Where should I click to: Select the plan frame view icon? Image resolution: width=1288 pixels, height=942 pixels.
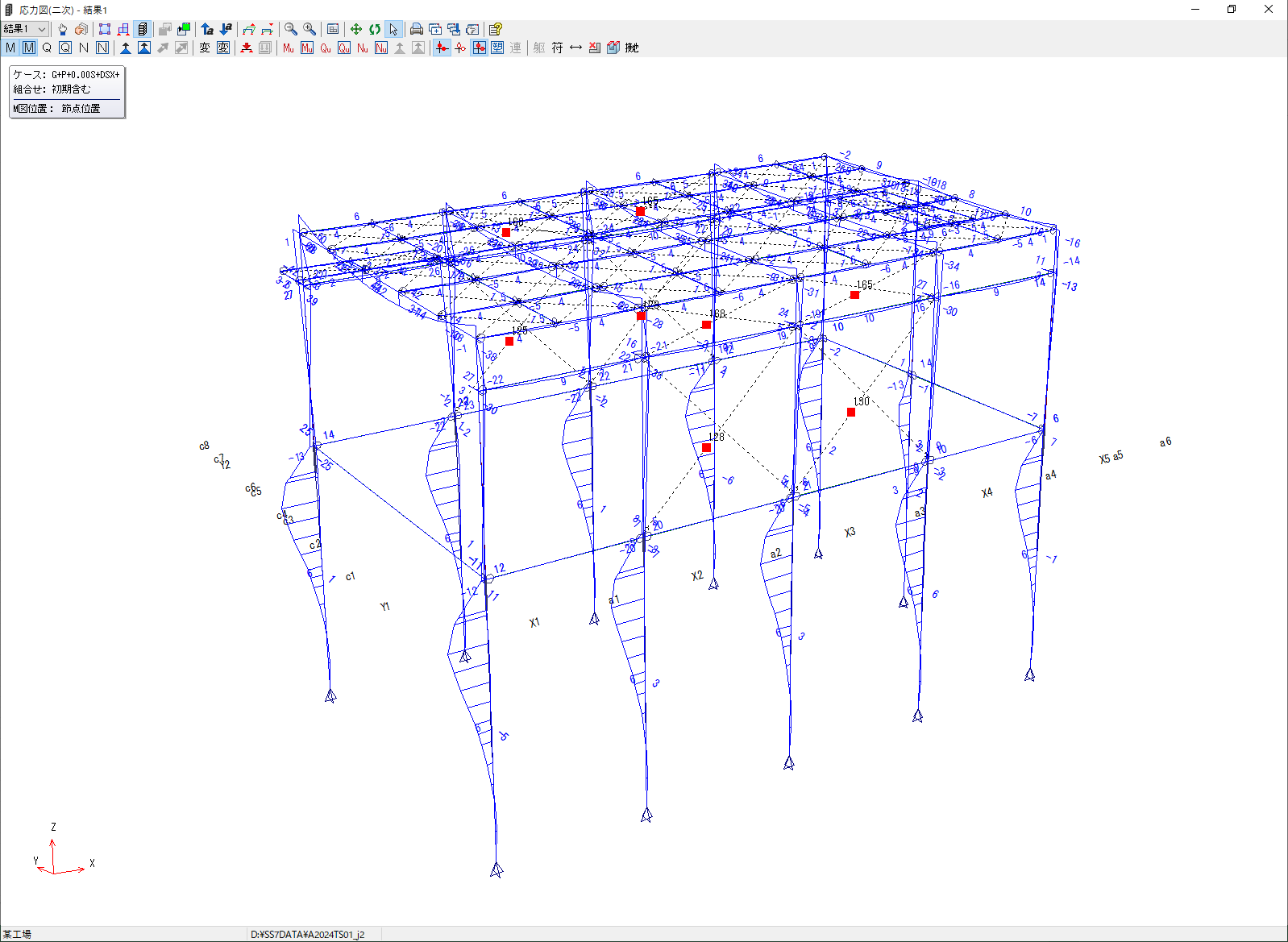(x=105, y=29)
